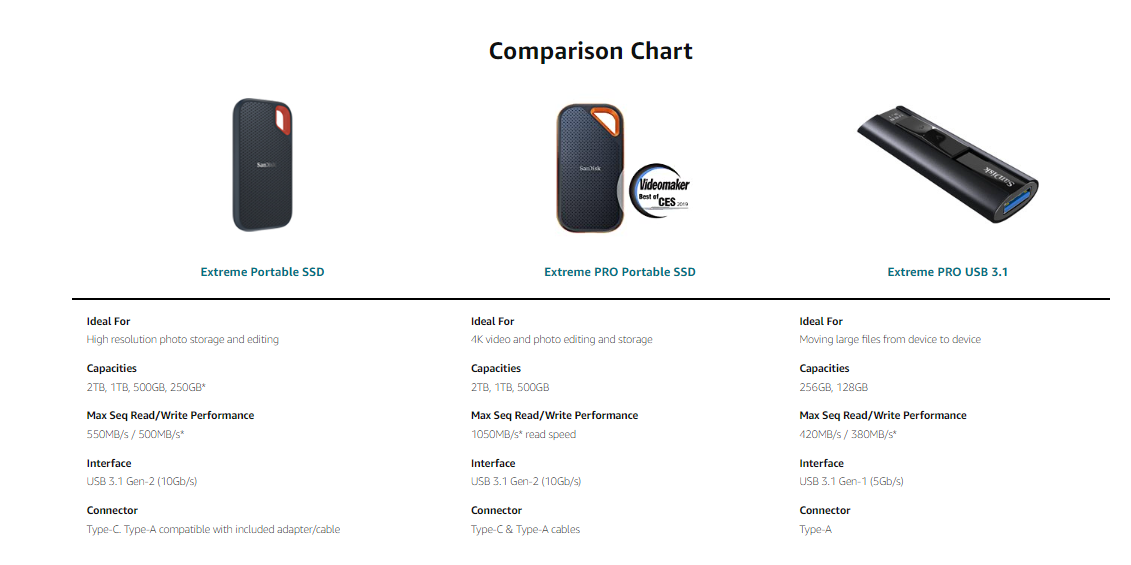Viewport: 1131px width, 565px height.
Task: Click the "420MB/s / 380MB/s*" performance value
Action: coord(848,434)
